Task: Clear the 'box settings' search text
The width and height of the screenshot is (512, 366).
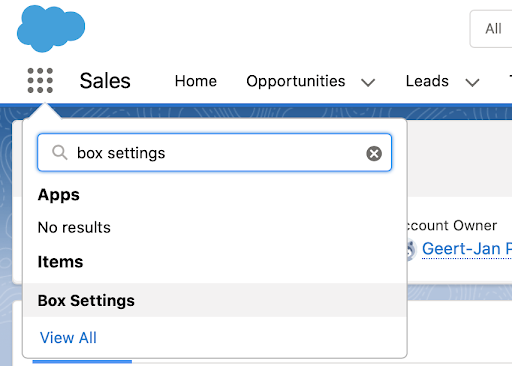Action: click(374, 153)
